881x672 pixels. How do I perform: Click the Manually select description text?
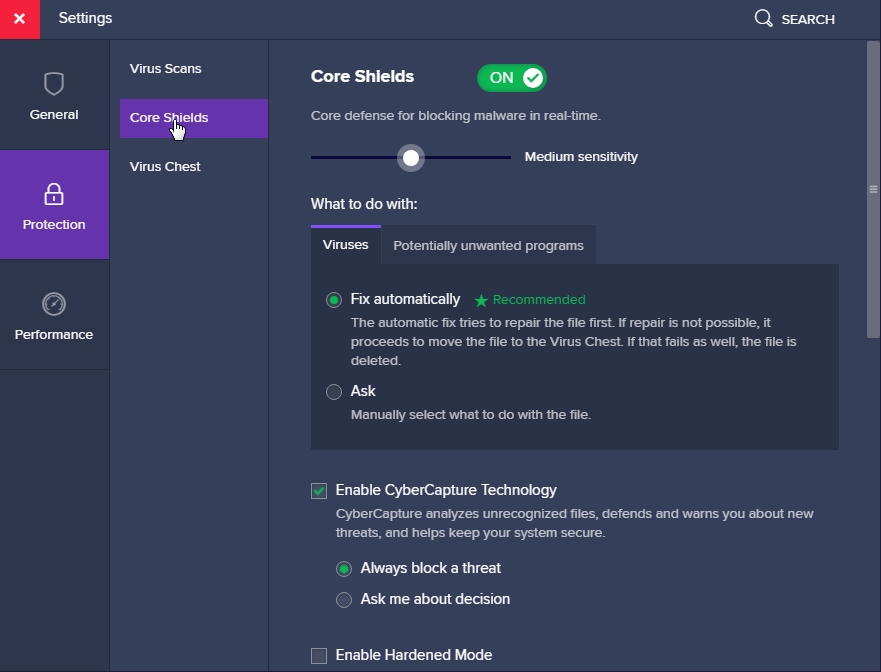[471, 415]
